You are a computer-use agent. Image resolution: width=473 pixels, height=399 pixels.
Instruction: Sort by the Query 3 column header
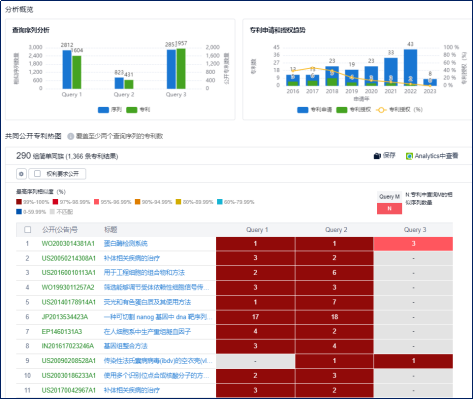tap(415, 230)
